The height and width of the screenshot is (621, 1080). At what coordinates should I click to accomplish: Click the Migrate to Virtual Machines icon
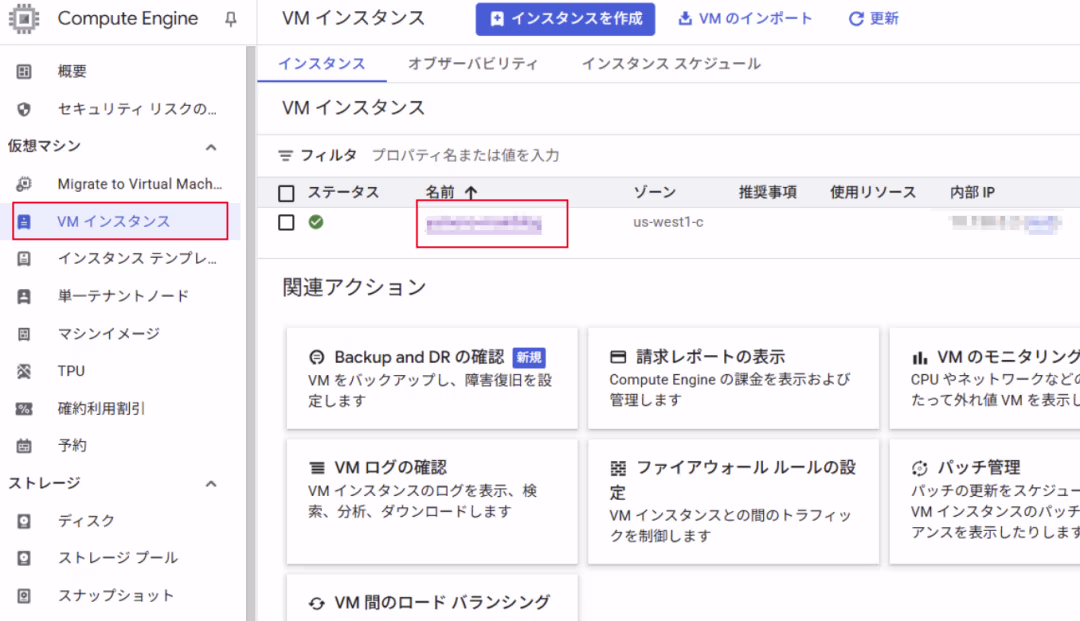tap(24, 184)
